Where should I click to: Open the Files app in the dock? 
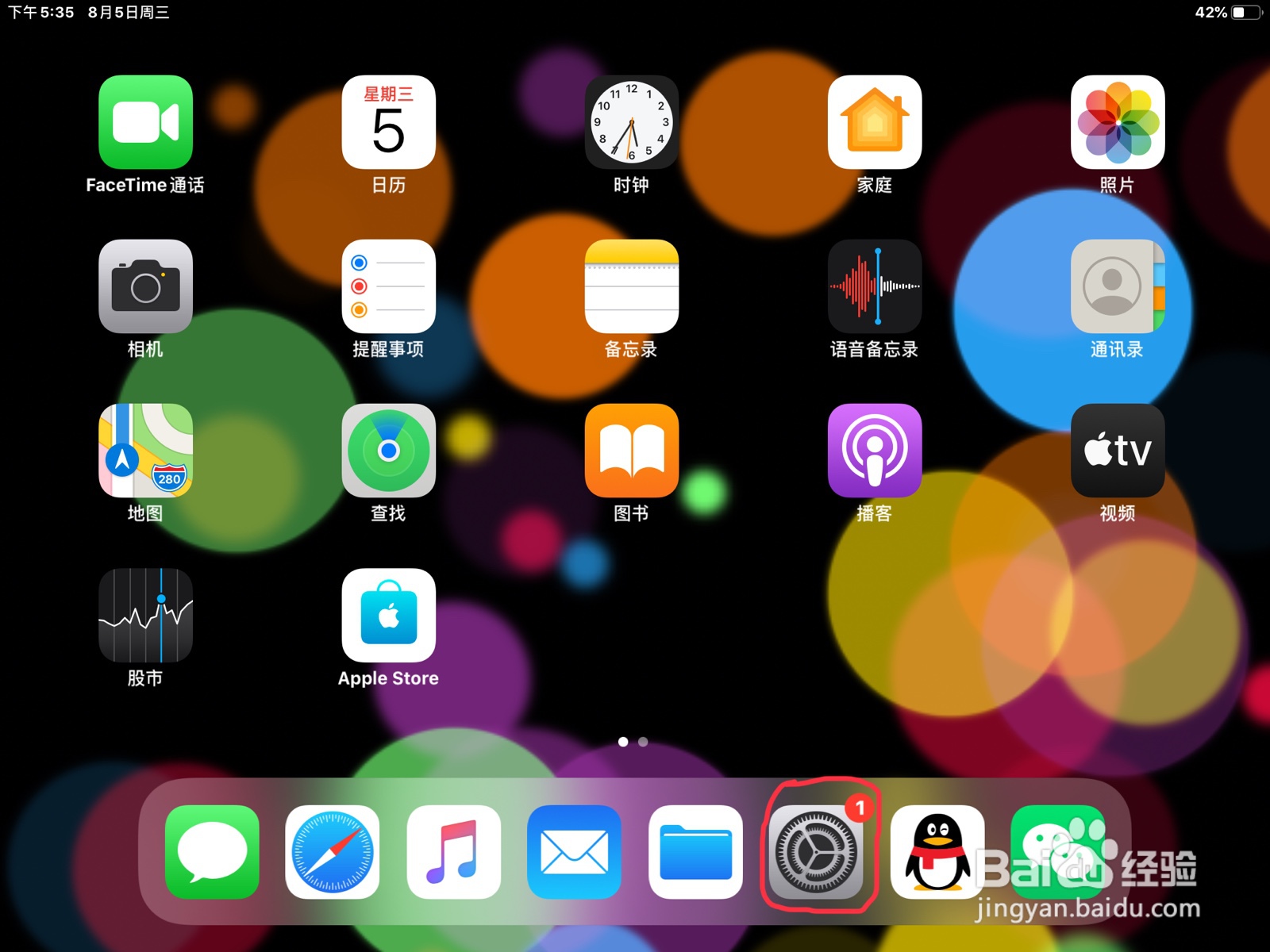(x=695, y=852)
